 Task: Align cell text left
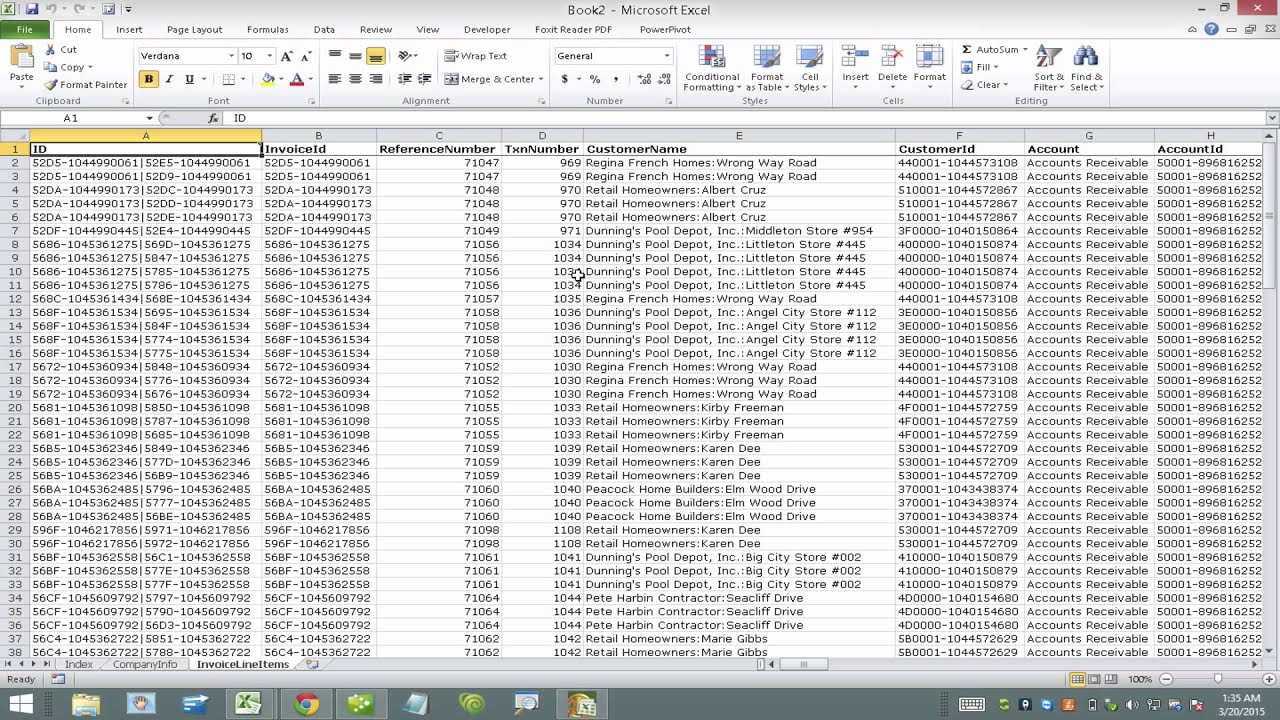(335, 79)
